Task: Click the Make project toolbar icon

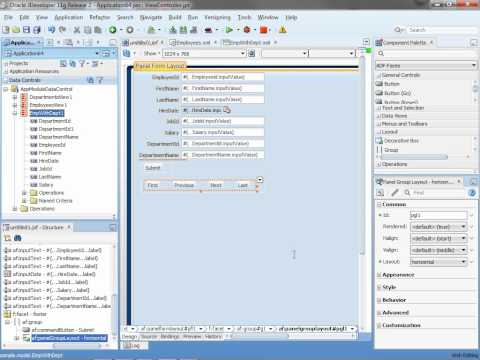Action: [x=173, y=30]
